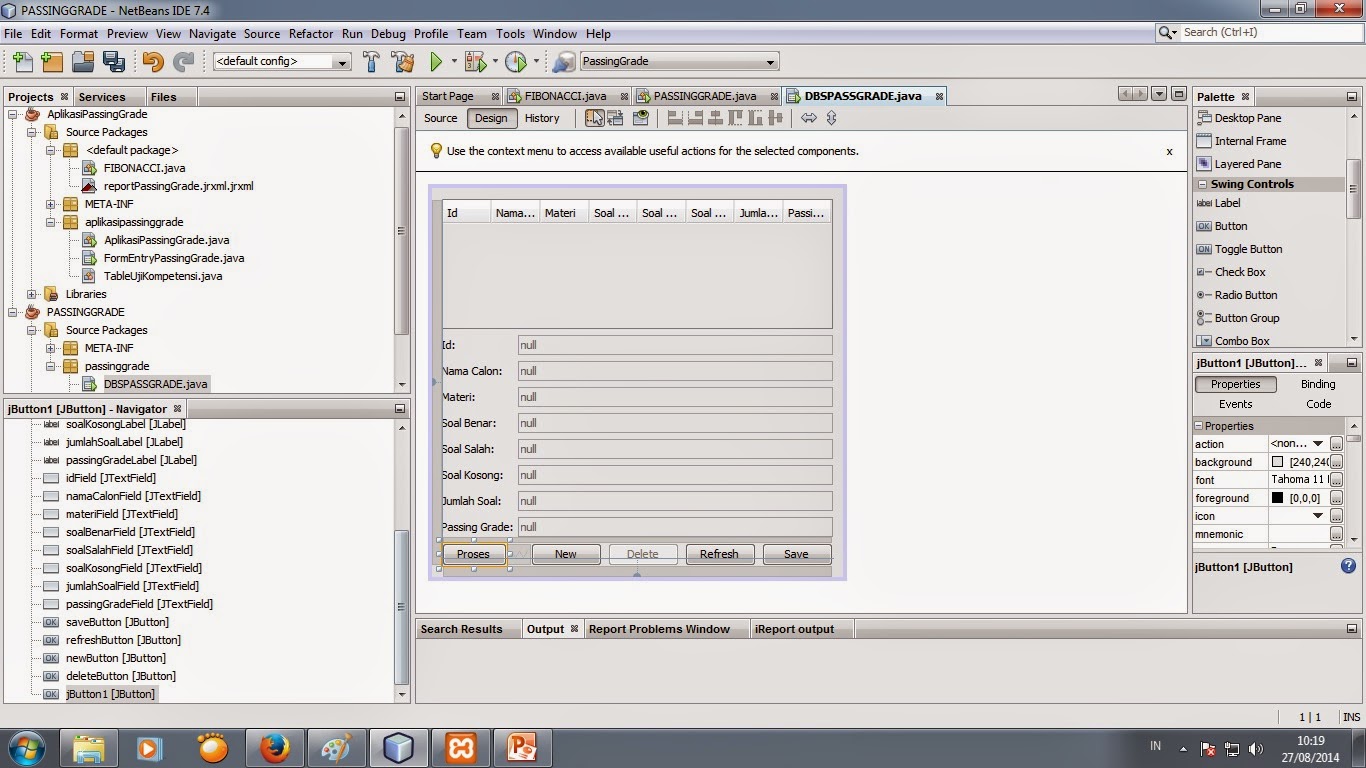Click the background property color swatch

point(1277,462)
